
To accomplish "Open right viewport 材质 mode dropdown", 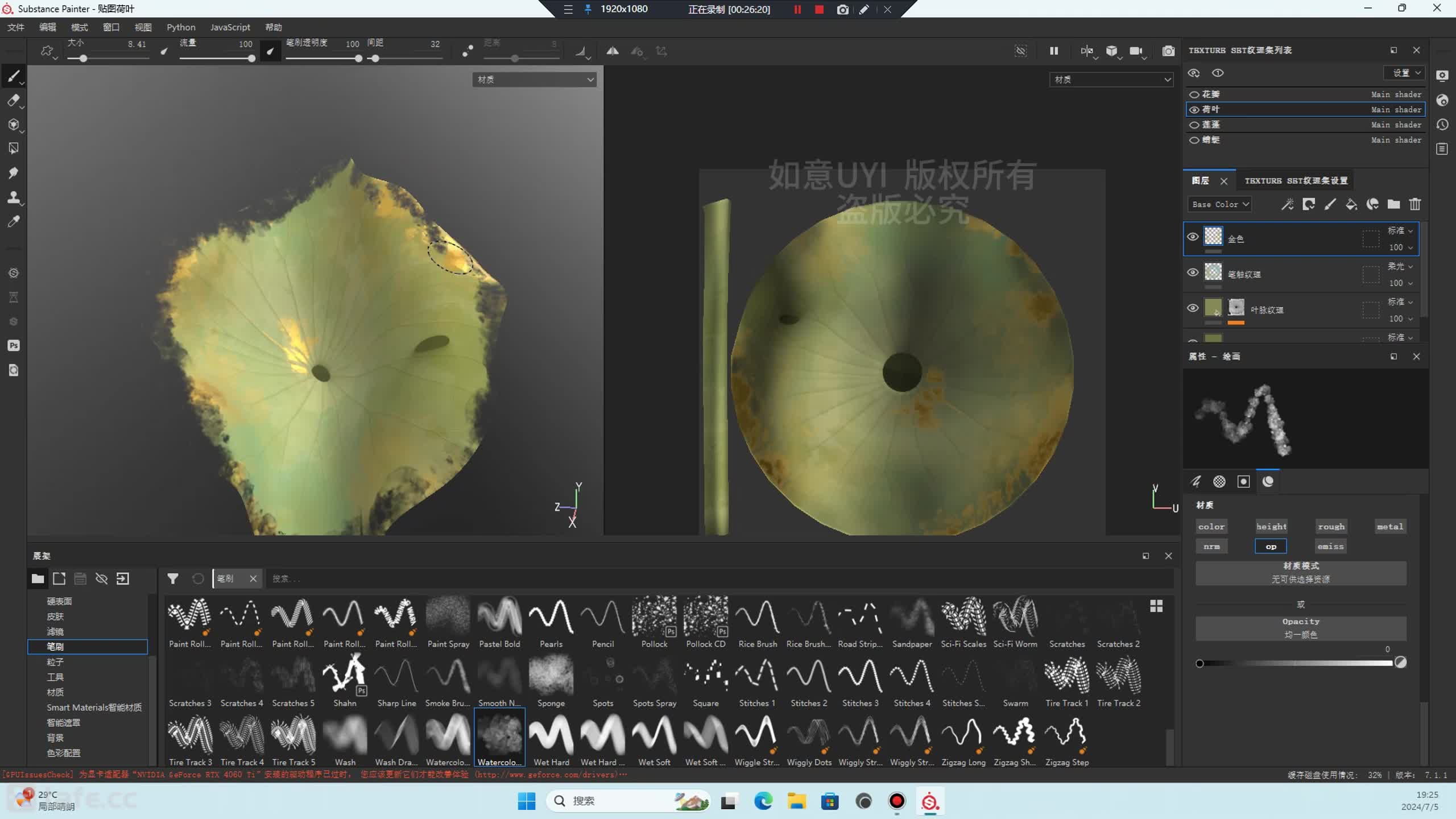I will [1111, 80].
